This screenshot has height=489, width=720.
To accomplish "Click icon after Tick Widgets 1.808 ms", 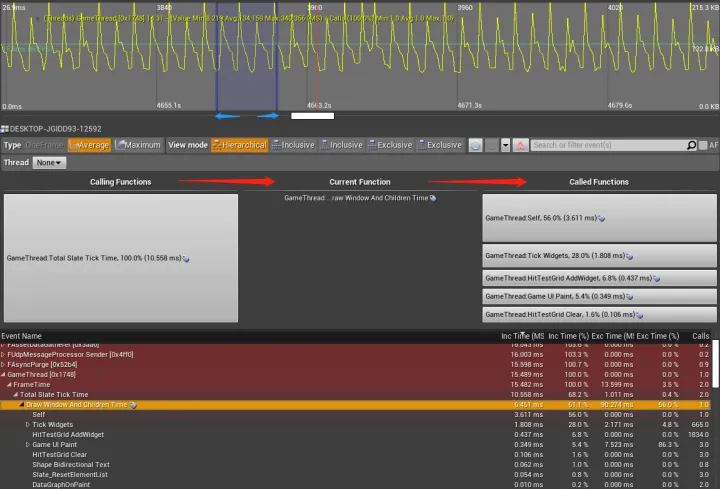I will click(x=630, y=256).
